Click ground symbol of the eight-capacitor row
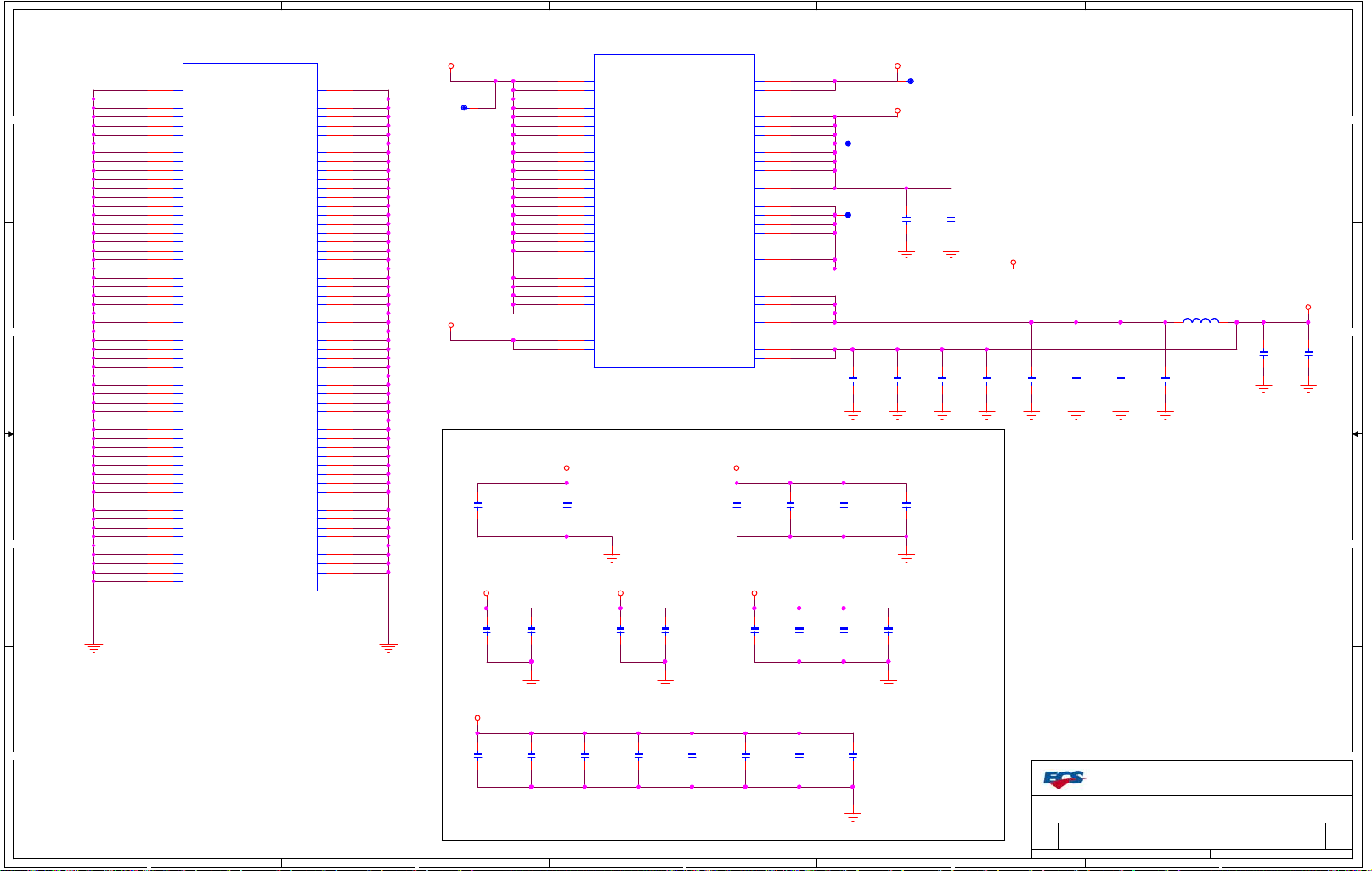This screenshot has height=871, width=1372. click(x=853, y=817)
